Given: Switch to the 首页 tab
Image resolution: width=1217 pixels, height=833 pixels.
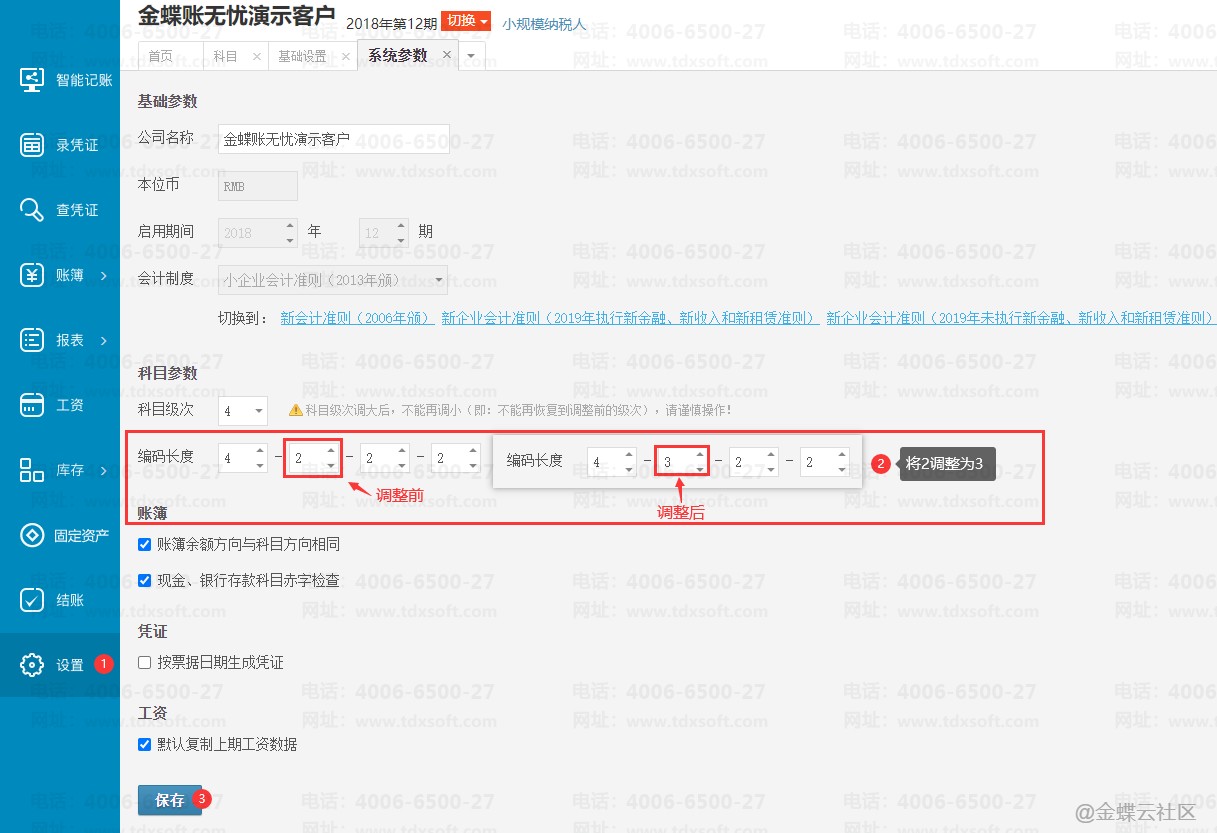Looking at the screenshot, I should click(160, 56).
